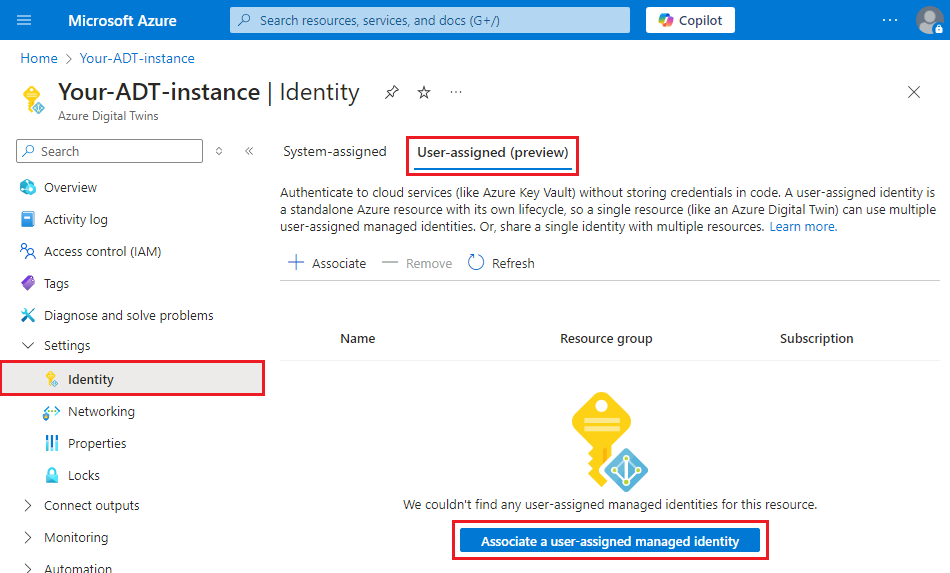Sort by Resource group column header
Viewport: 950px width, 573px height.
coord(606,339)
